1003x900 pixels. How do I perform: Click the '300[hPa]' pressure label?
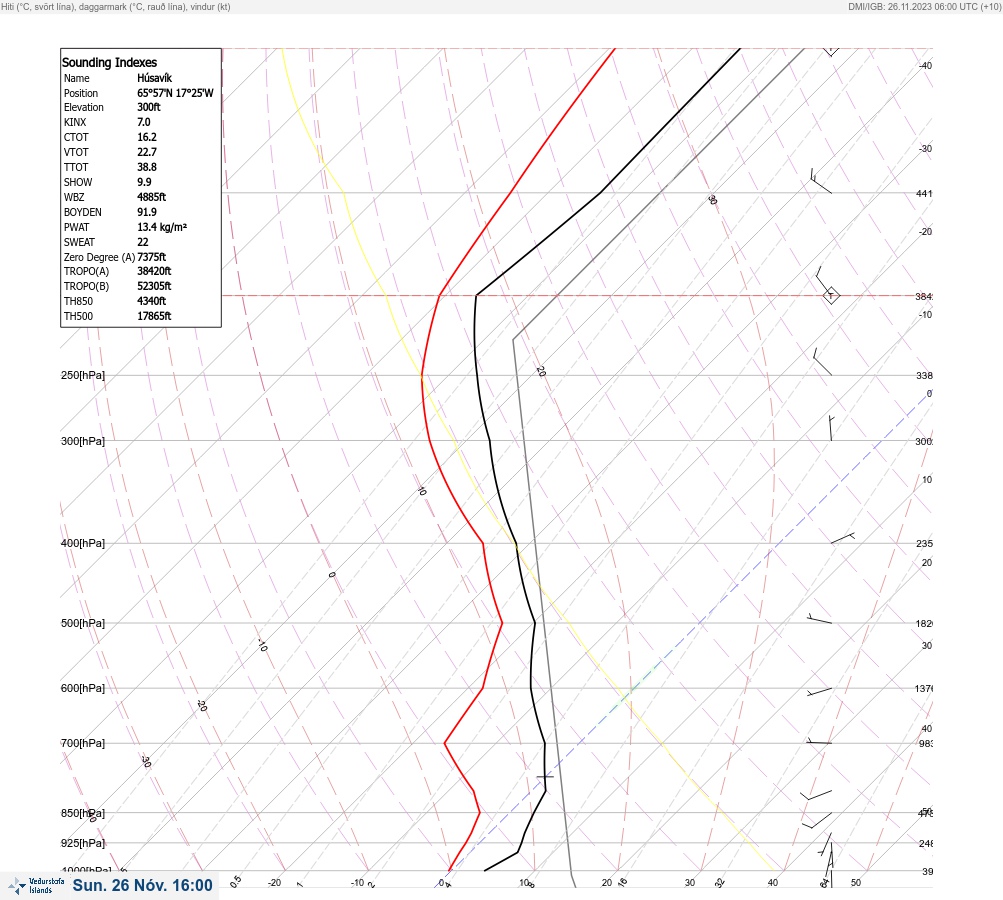click(83, 441)
